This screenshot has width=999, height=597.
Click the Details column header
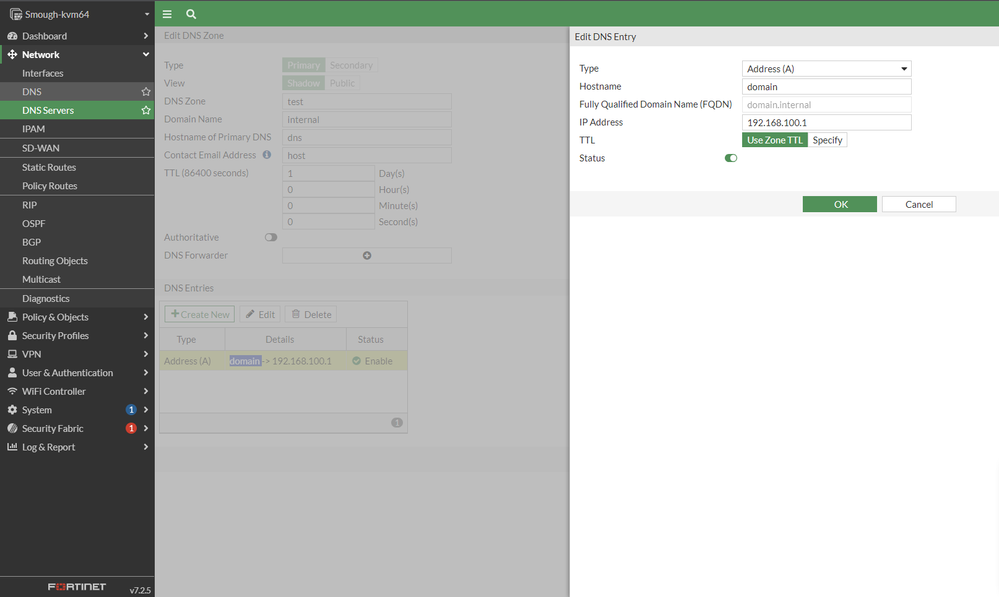(x=285, y=339)
